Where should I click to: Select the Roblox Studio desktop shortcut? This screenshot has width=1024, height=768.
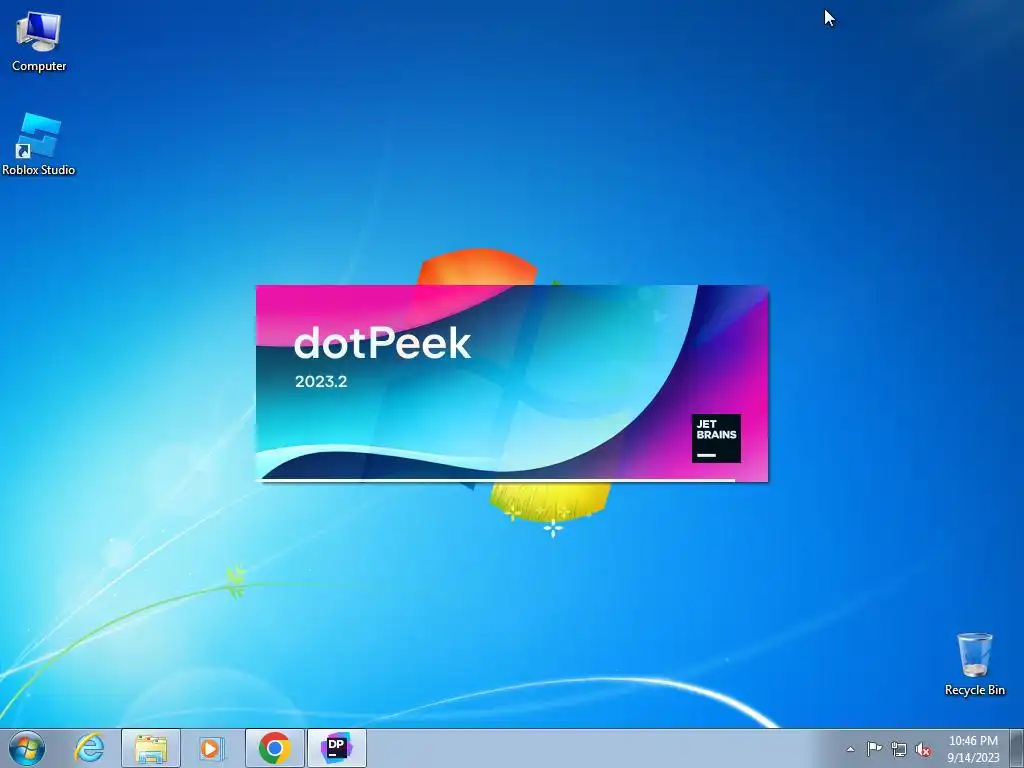point(39,144)
